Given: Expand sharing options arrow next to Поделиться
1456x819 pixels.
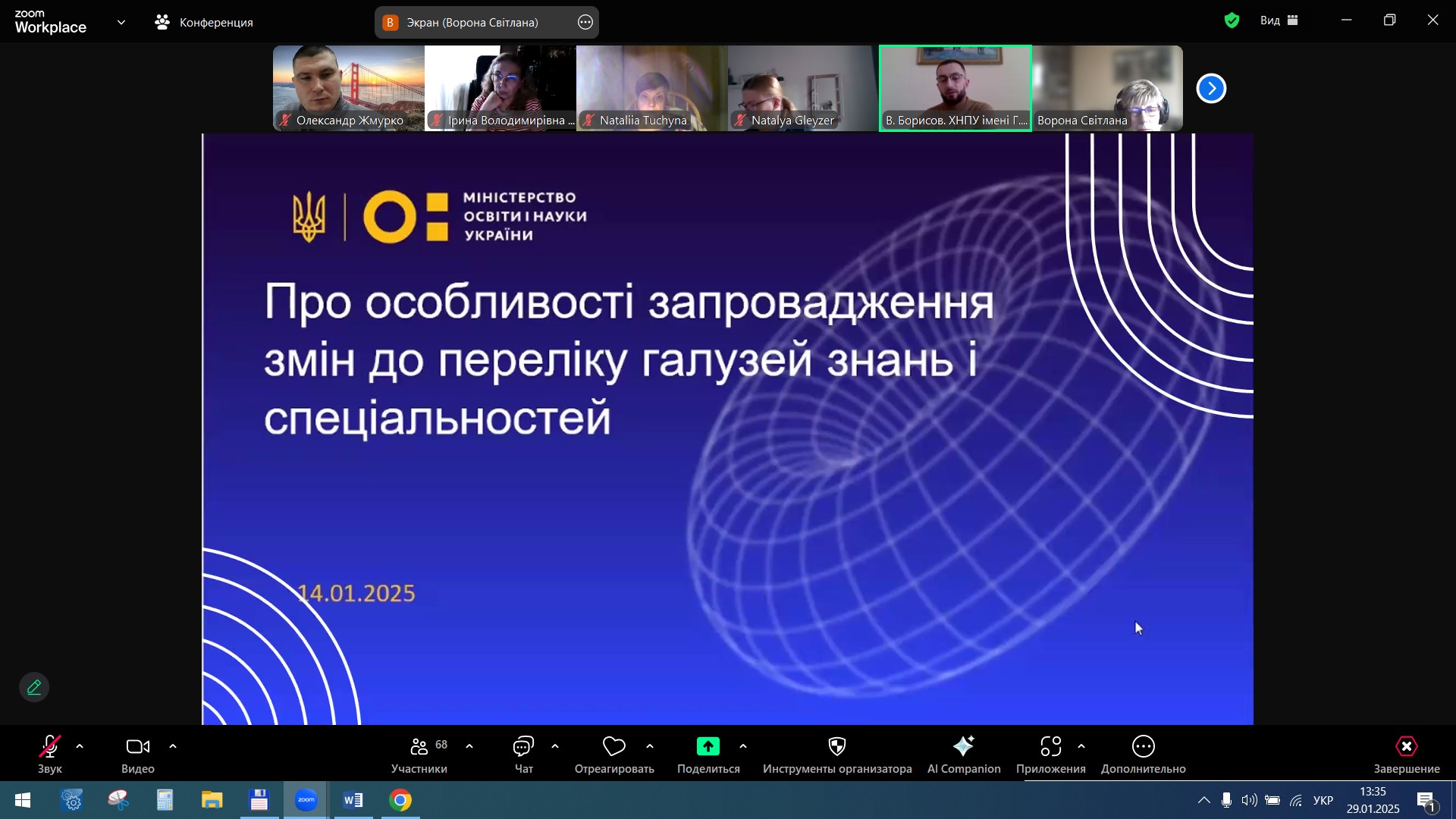Looking at the screenshot, I should point(743,747).
